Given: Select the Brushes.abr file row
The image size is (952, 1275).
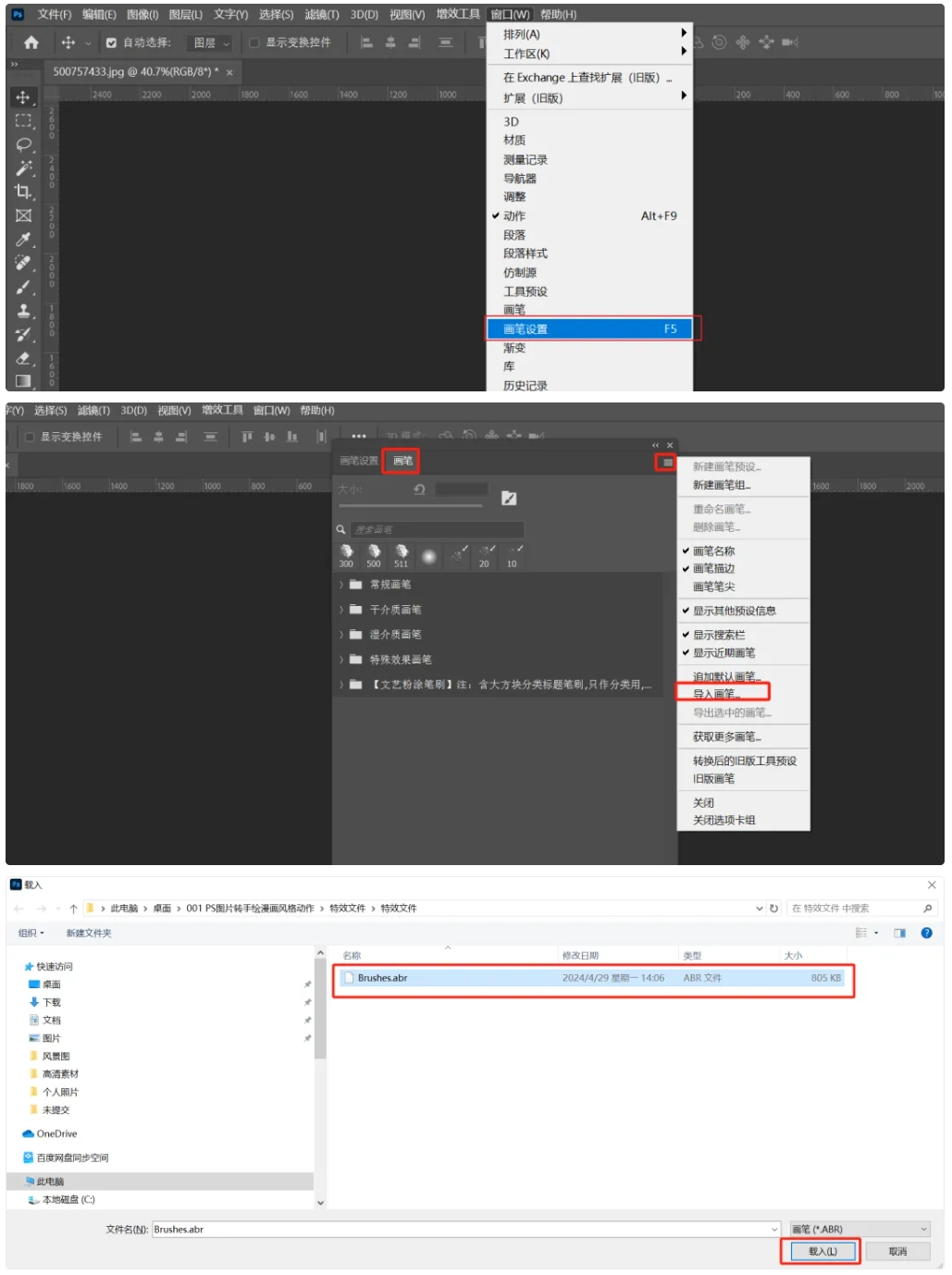Looking at the screenshot, I should (x=592, y=978).
